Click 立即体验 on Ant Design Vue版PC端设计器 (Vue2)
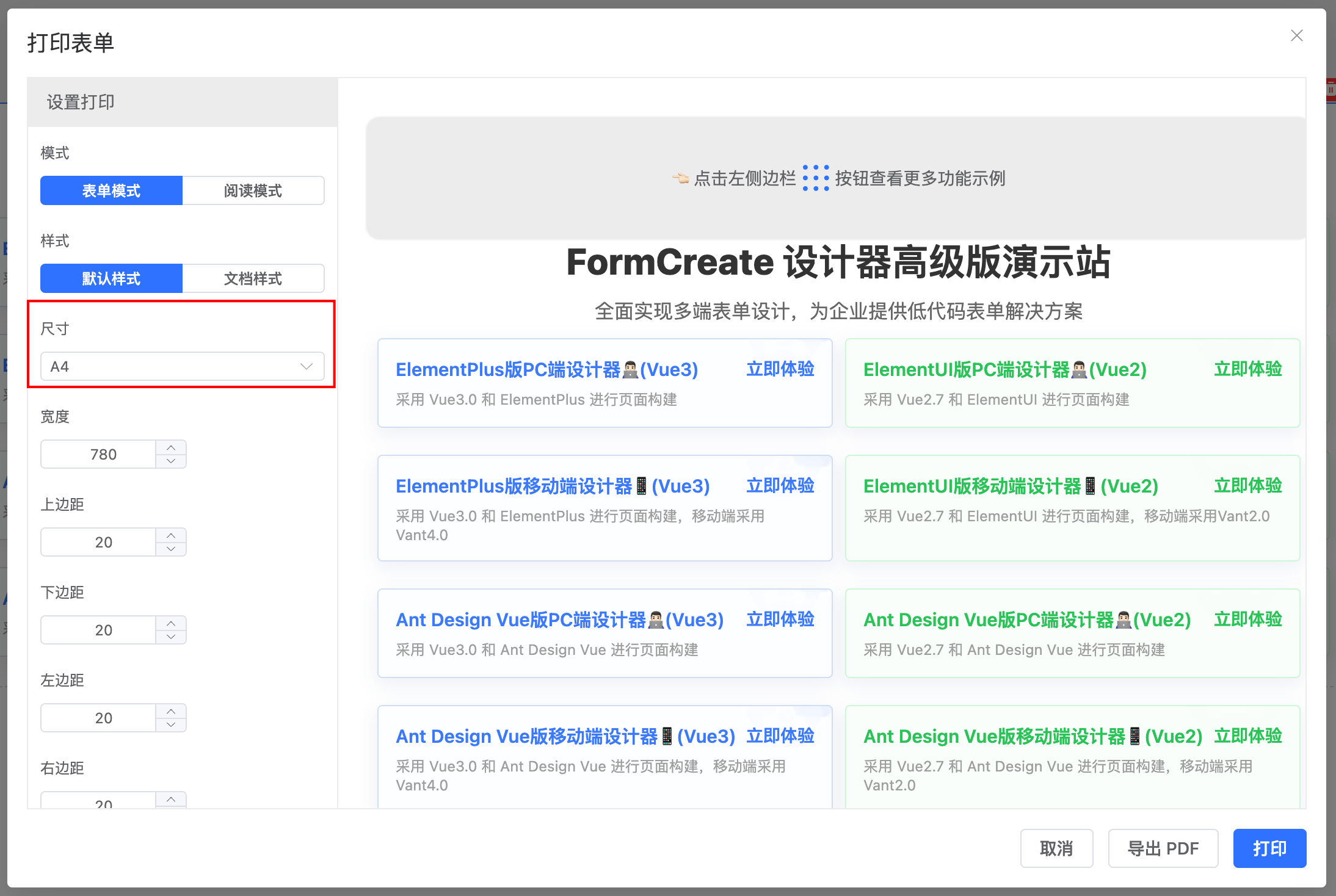The image size is (1336, 896). click(x=1248, y=620)
